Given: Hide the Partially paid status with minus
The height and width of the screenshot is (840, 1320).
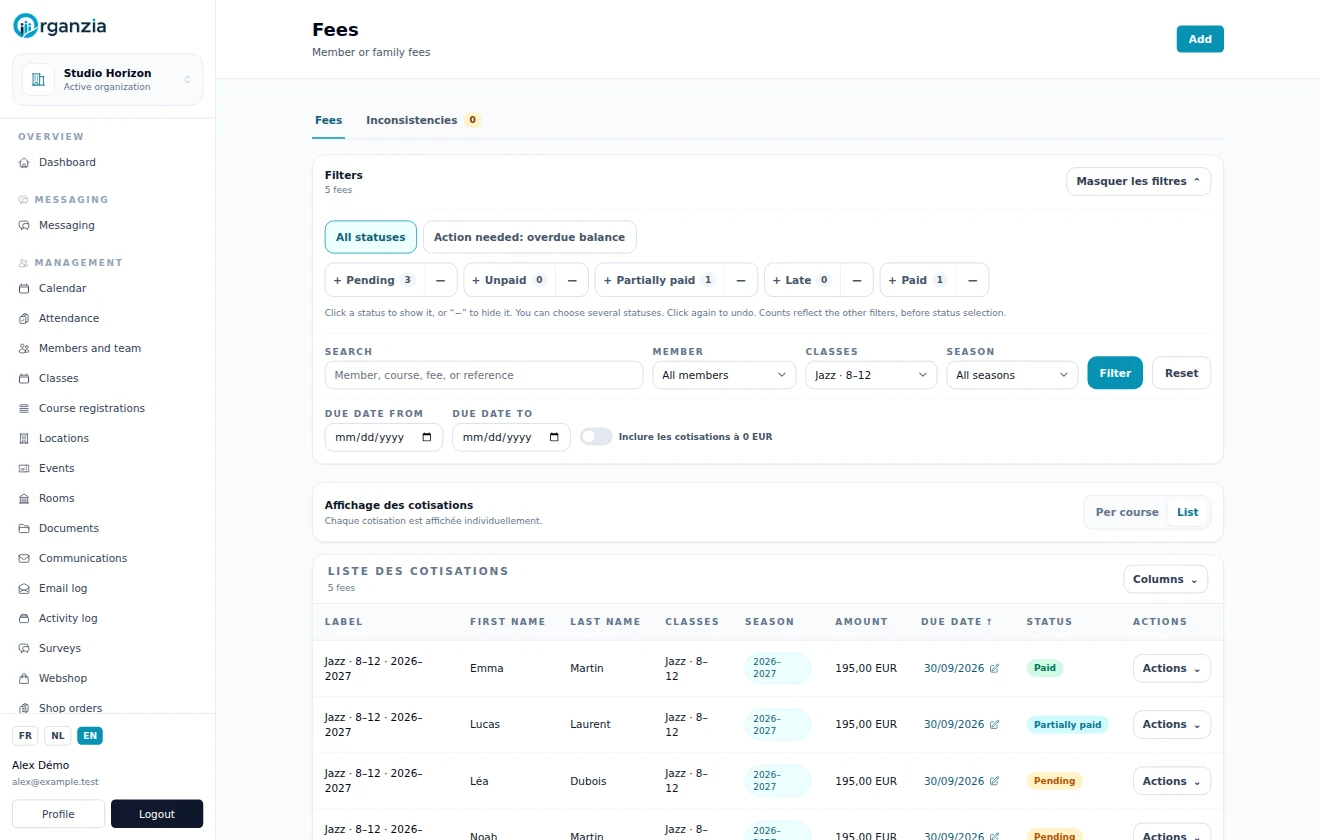Looking at the screenshot, I should point(741,280).
